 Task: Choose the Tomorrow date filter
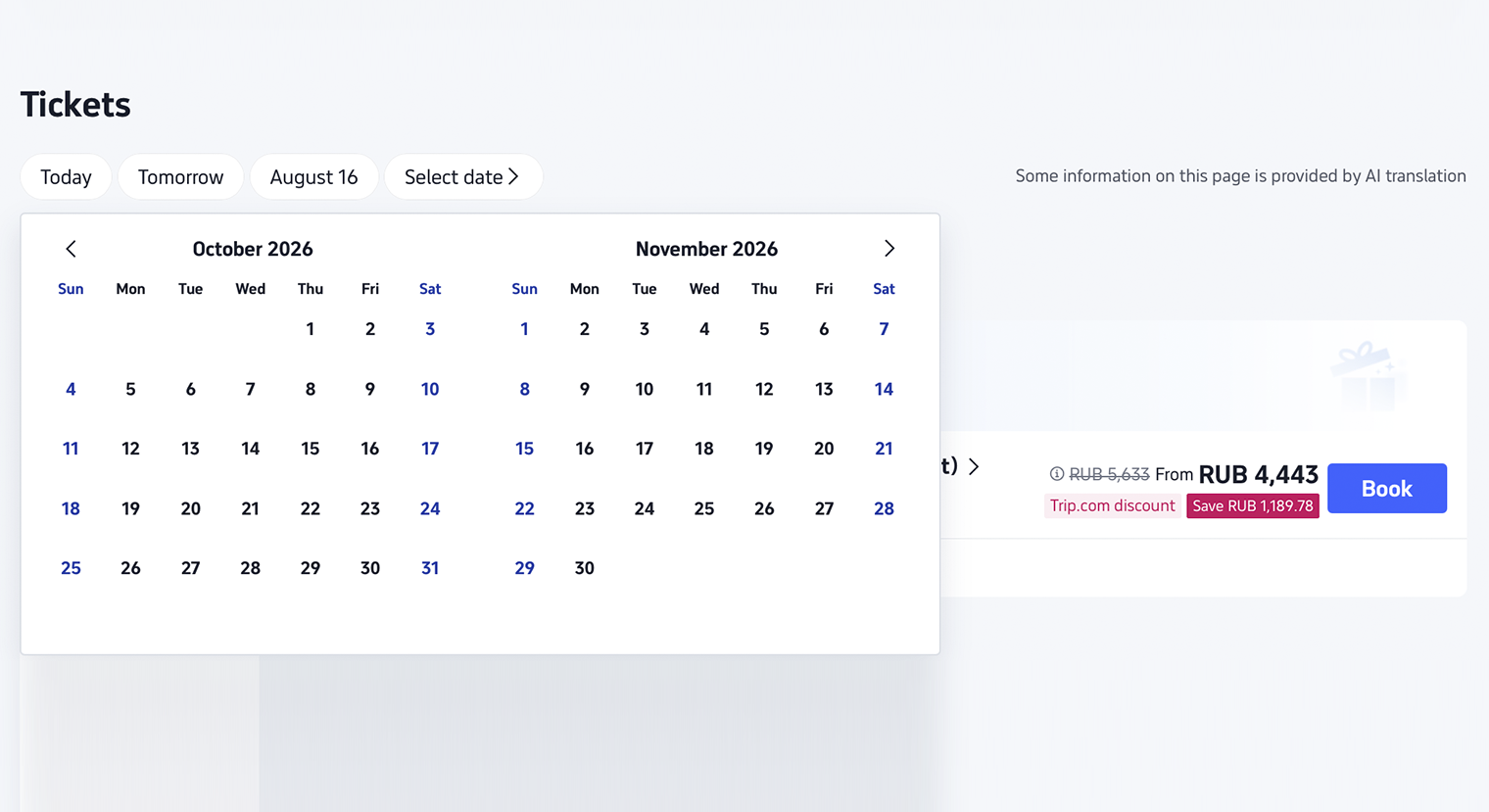coord(181,177)
